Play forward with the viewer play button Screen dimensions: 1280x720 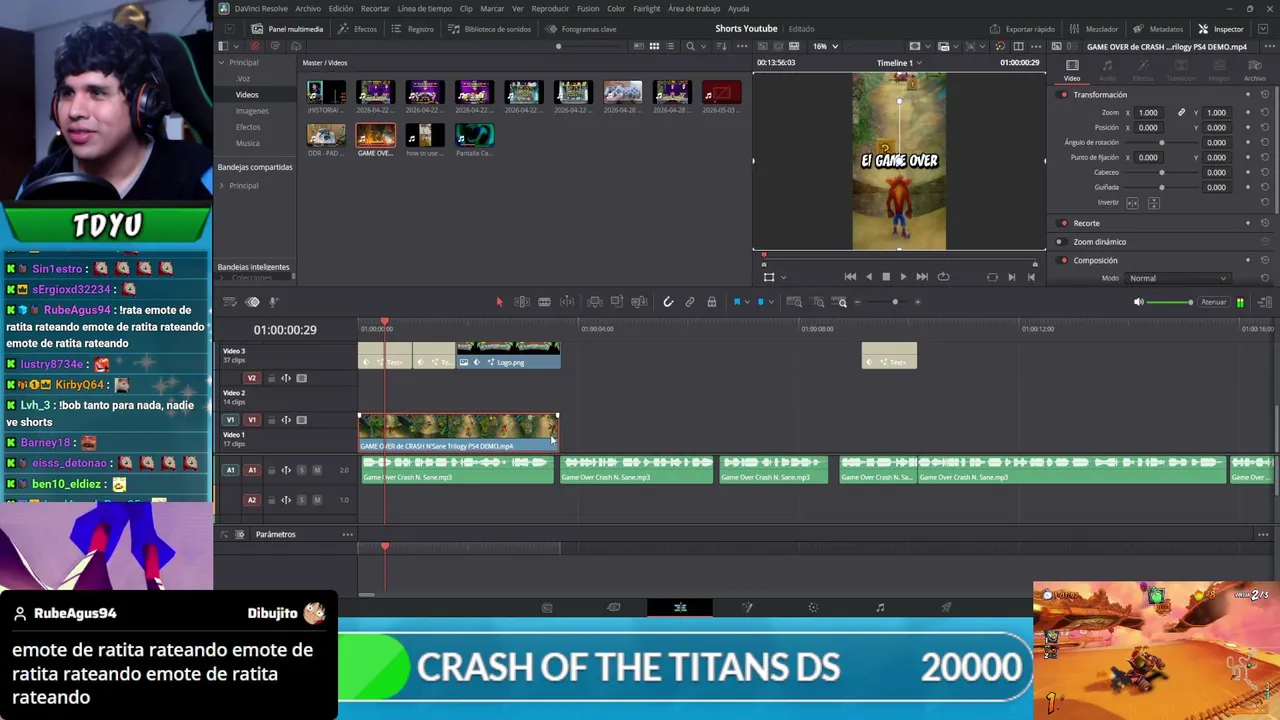(903, 277)
